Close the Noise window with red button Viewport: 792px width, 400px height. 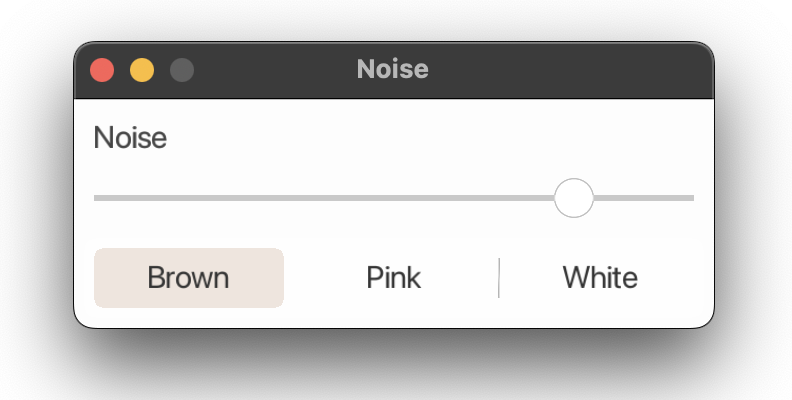coord(102,70)
